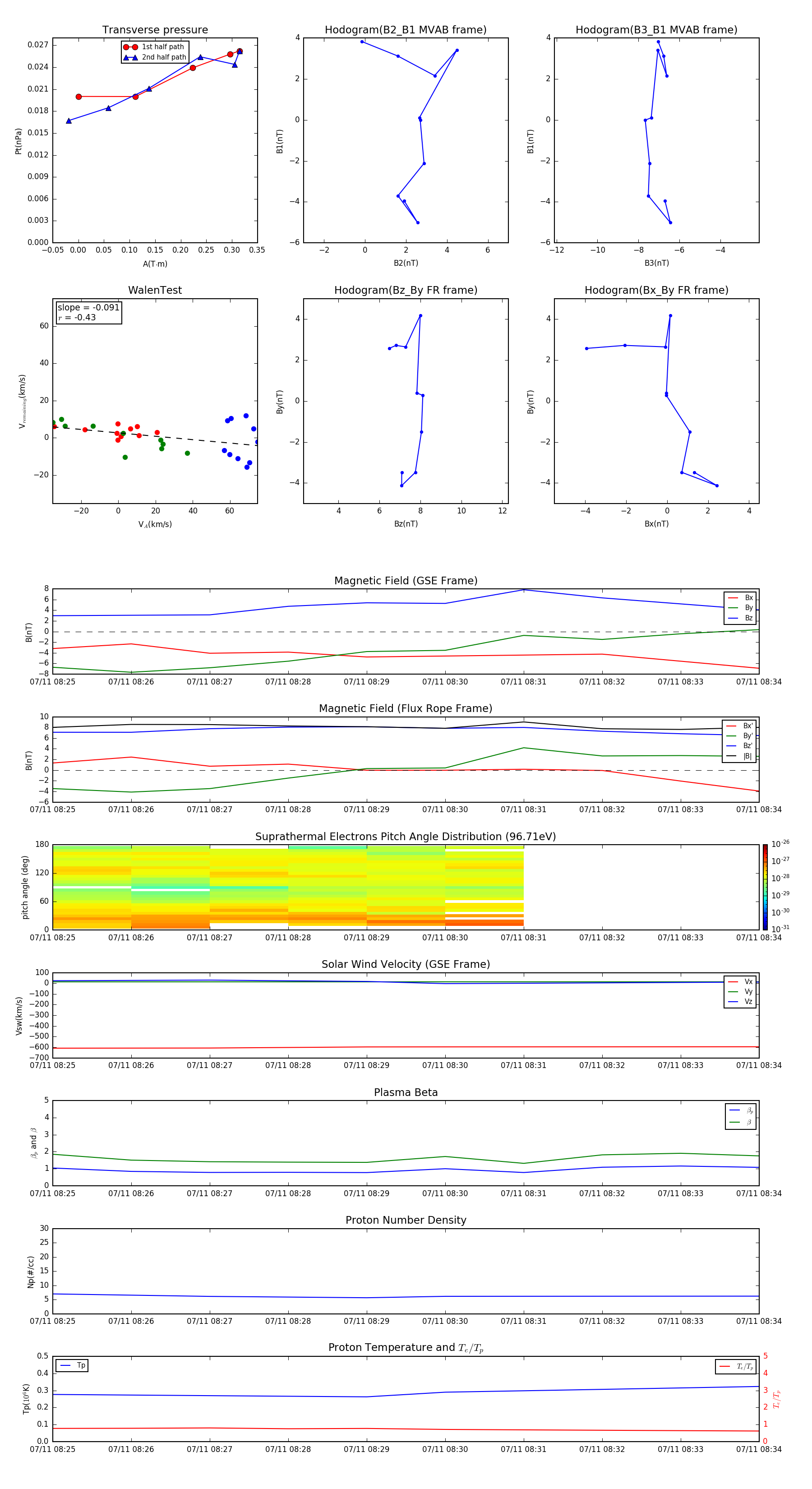812x1489 pixels.
Task: Click the Suprathermal Electrons Pitch Angle Distribution title
Action: tap(405, 837)
